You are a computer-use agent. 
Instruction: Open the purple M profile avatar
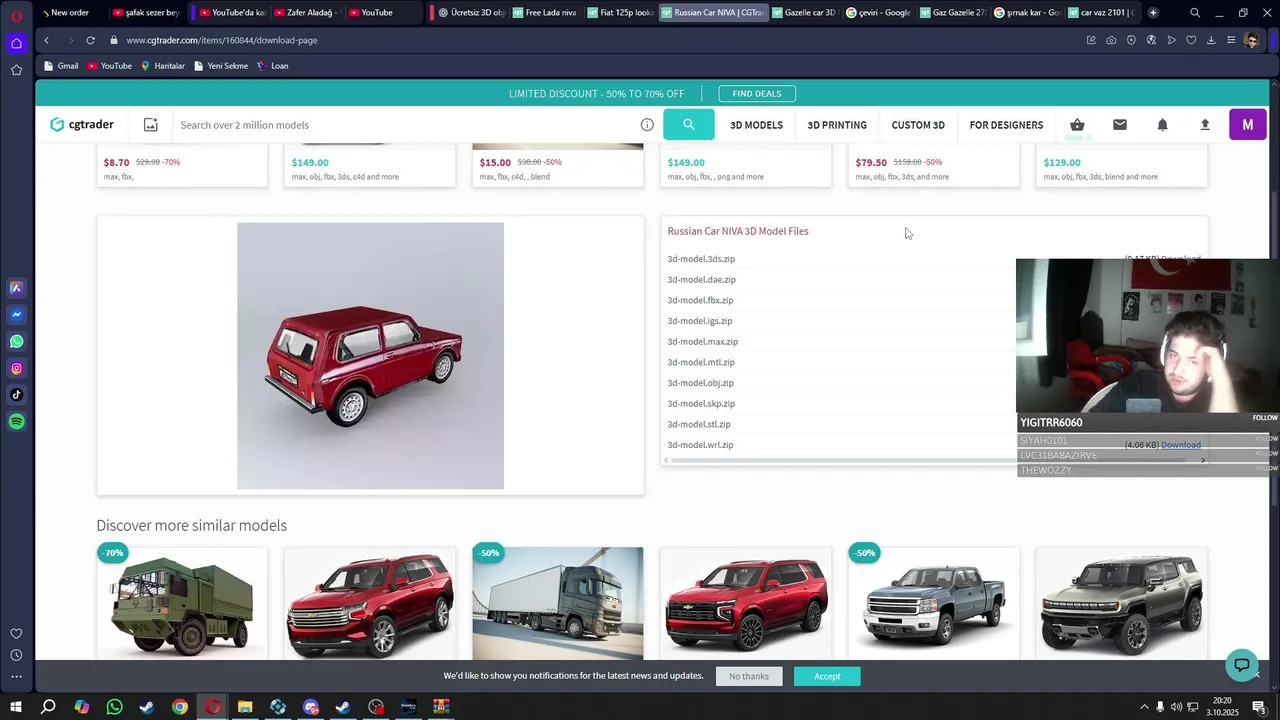tap(1247, 125)
